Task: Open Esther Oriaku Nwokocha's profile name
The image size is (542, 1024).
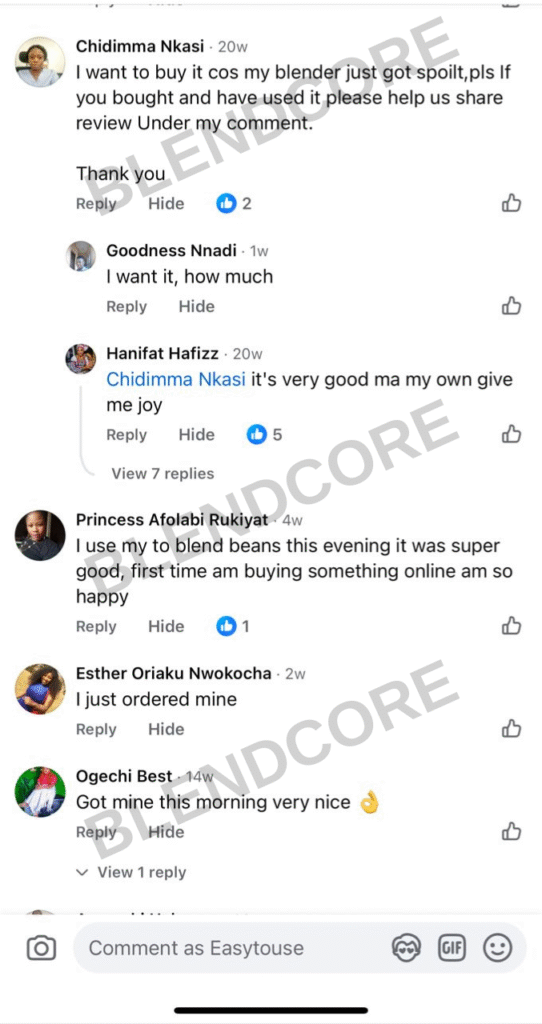Action: coord(174,673)
